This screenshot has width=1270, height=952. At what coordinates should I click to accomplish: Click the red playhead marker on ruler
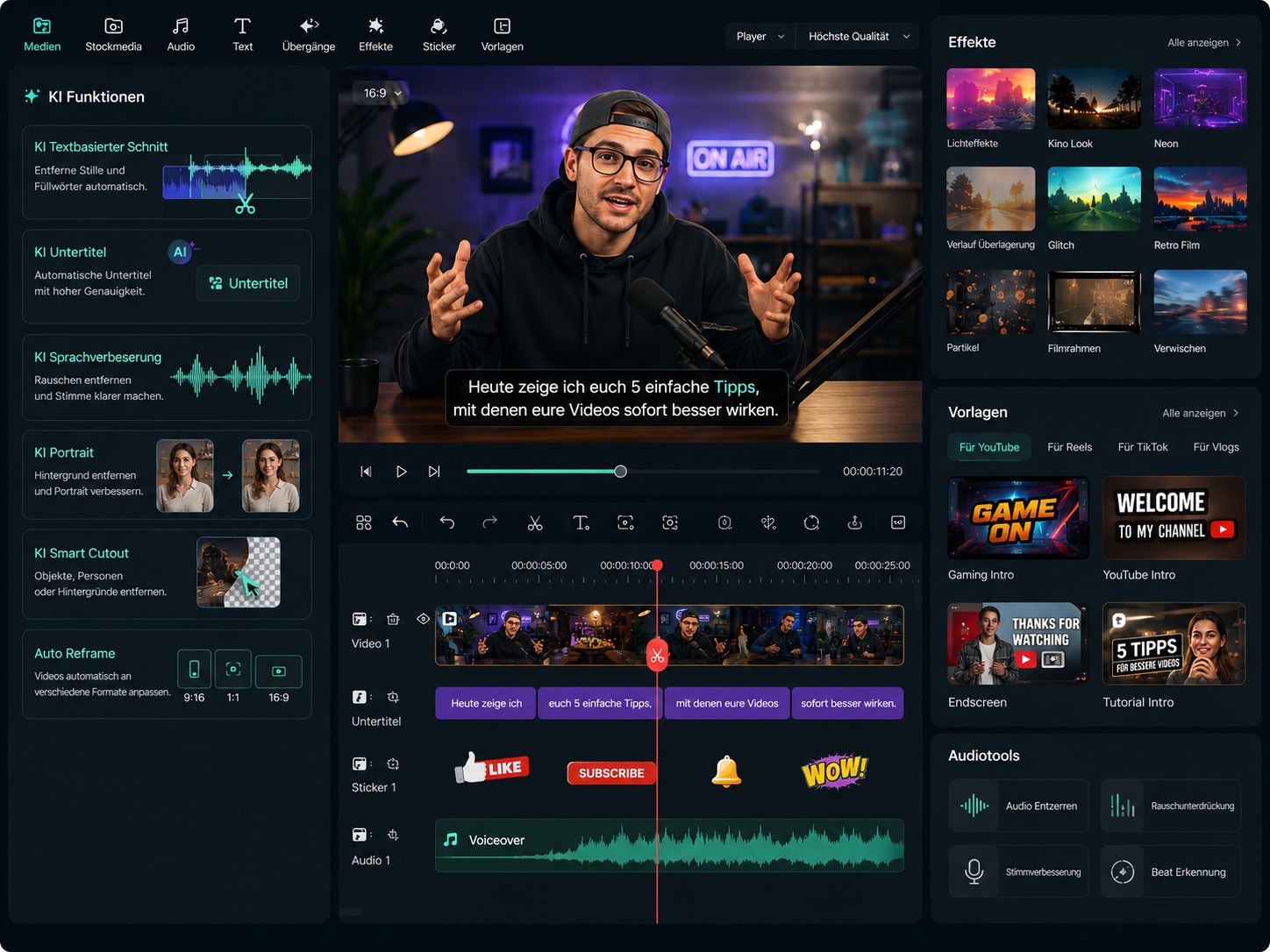tap(657, 566)
